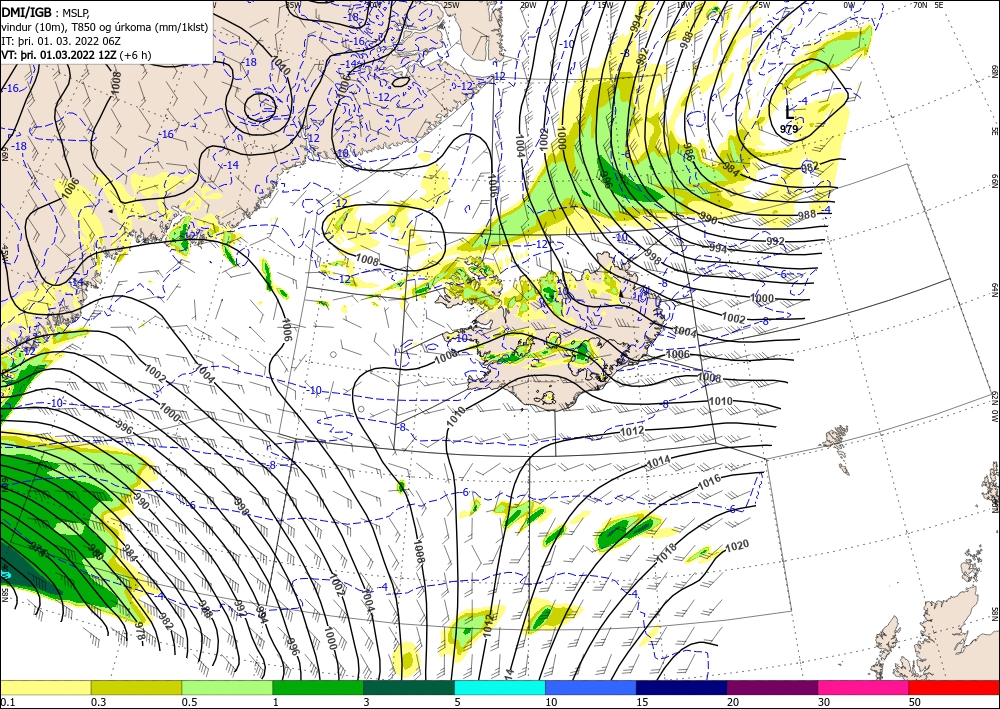This screenshot has height=709, width=1000.
Task: Click the '974' isobar label
Action: click(38, 550)
